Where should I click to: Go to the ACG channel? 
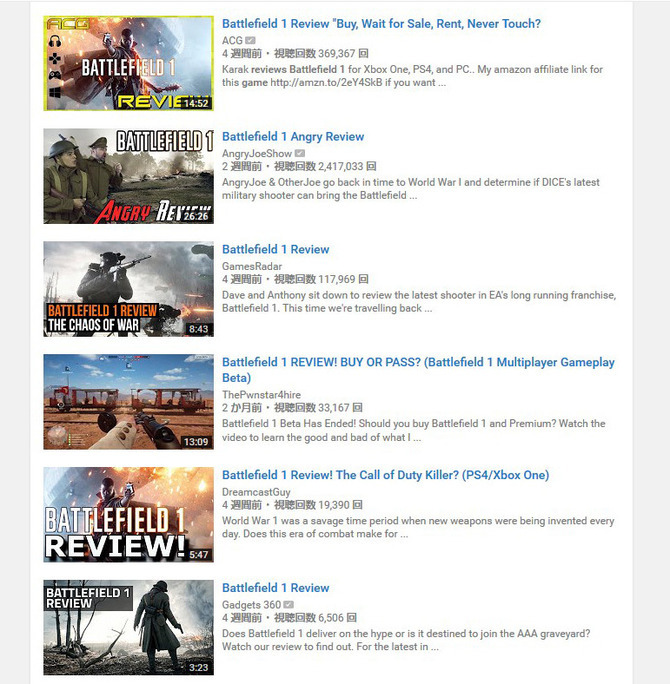coord(232,41)
